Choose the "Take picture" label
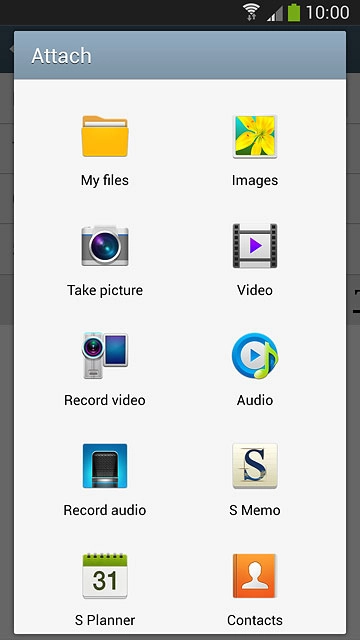 pyautogui.click(x=105, y=290)
